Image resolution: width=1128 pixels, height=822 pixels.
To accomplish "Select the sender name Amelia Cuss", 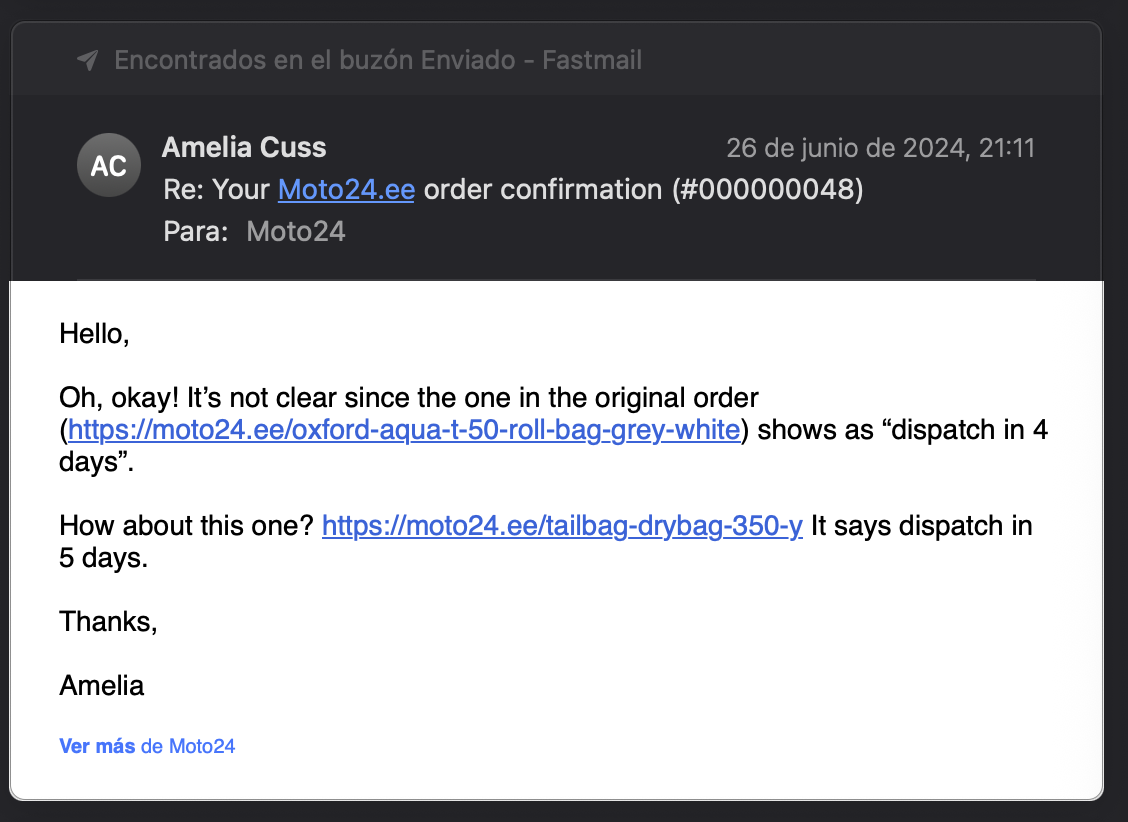I will pyautogui.click(x=244, y=147).
